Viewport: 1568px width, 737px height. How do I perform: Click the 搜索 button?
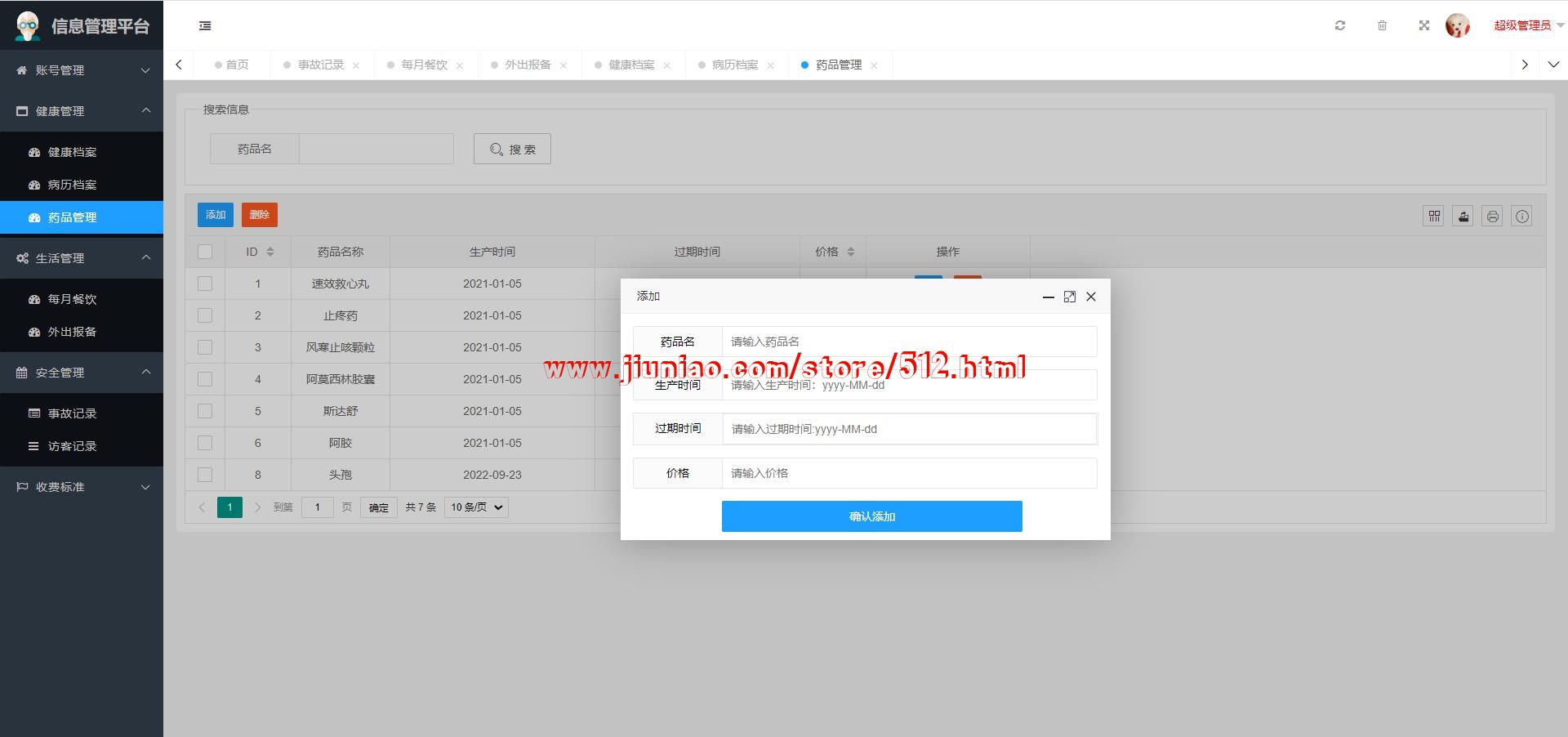[x=512, y=149]
